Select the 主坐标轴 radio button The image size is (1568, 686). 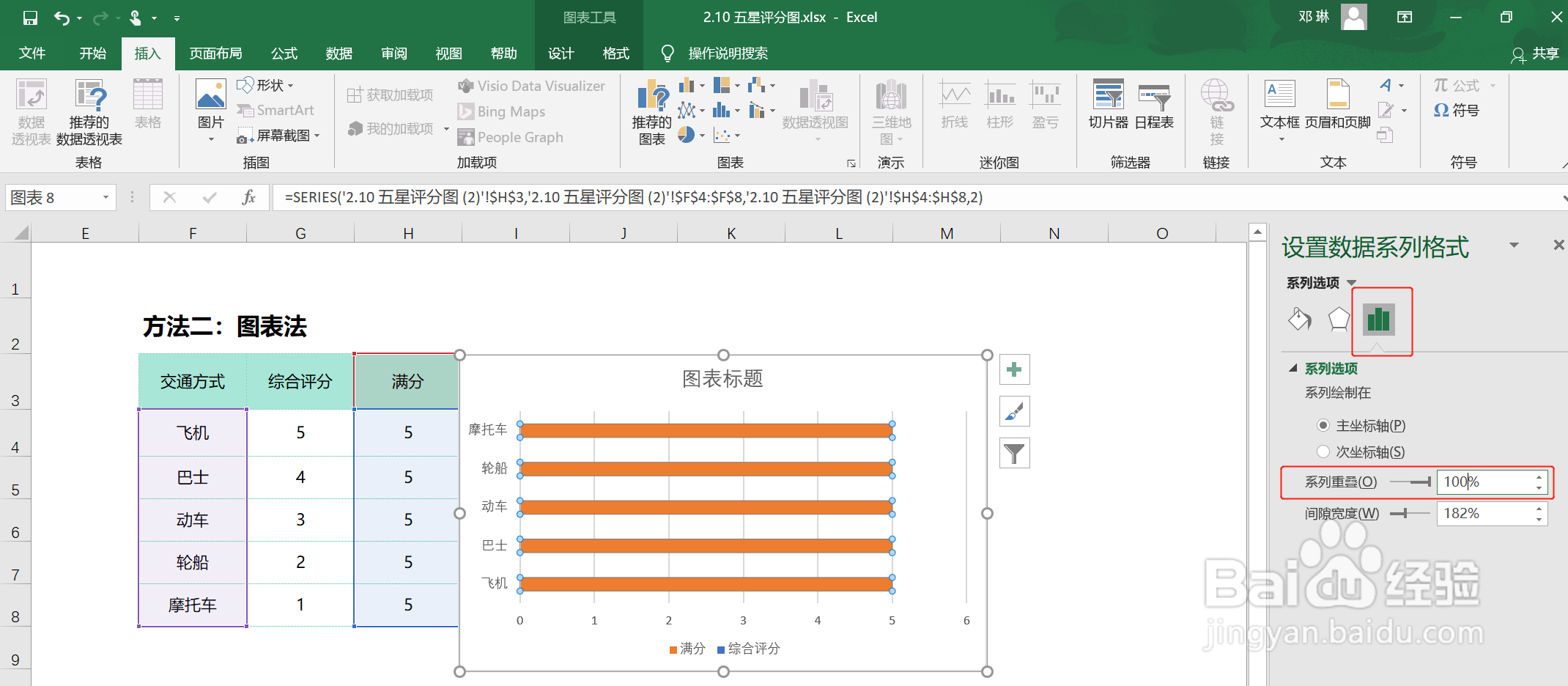tap(1323, 425)
